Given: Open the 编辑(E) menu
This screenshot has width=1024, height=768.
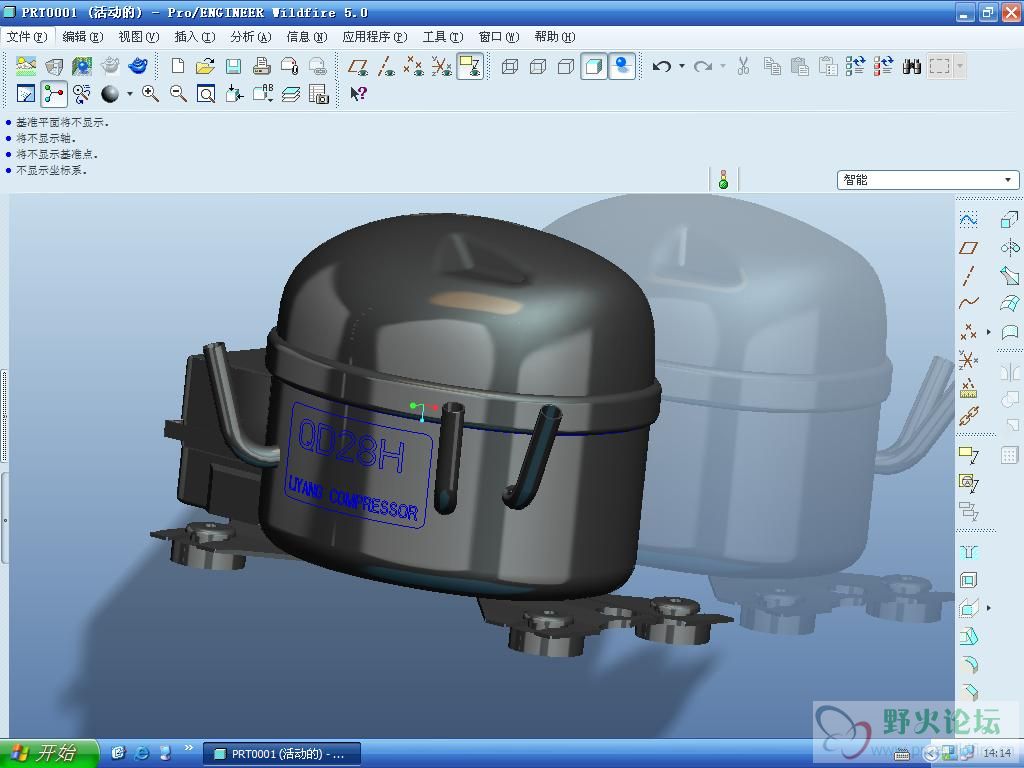Looking at the screenshot, I should (83, 37).
